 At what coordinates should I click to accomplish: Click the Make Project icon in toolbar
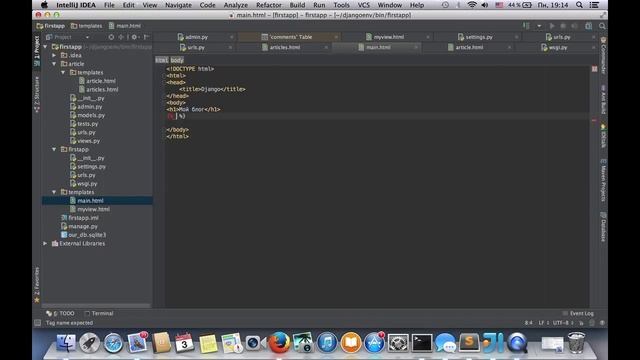tap(526, 26)
